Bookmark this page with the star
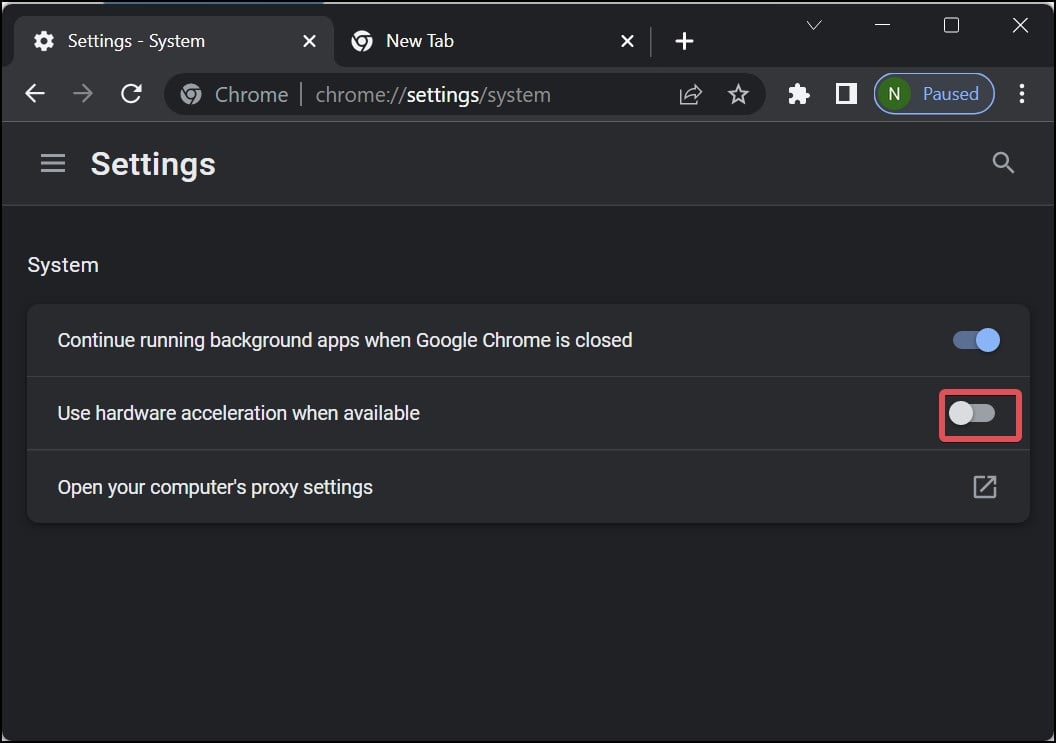This screenshot has height=743, width=1056. click(x=738, y=94)
